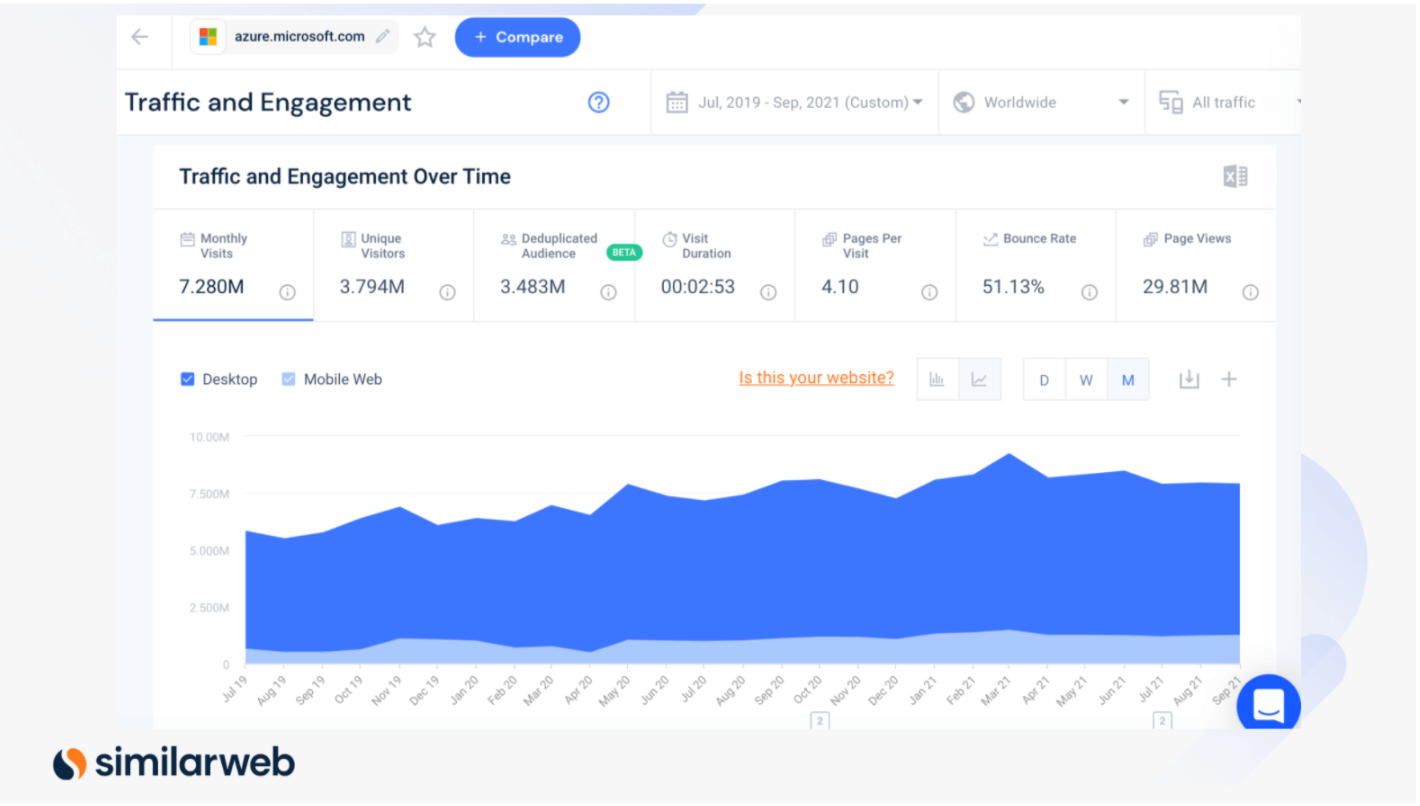Click the back arrow icon

pyautogui.click(x=139, y=37)
